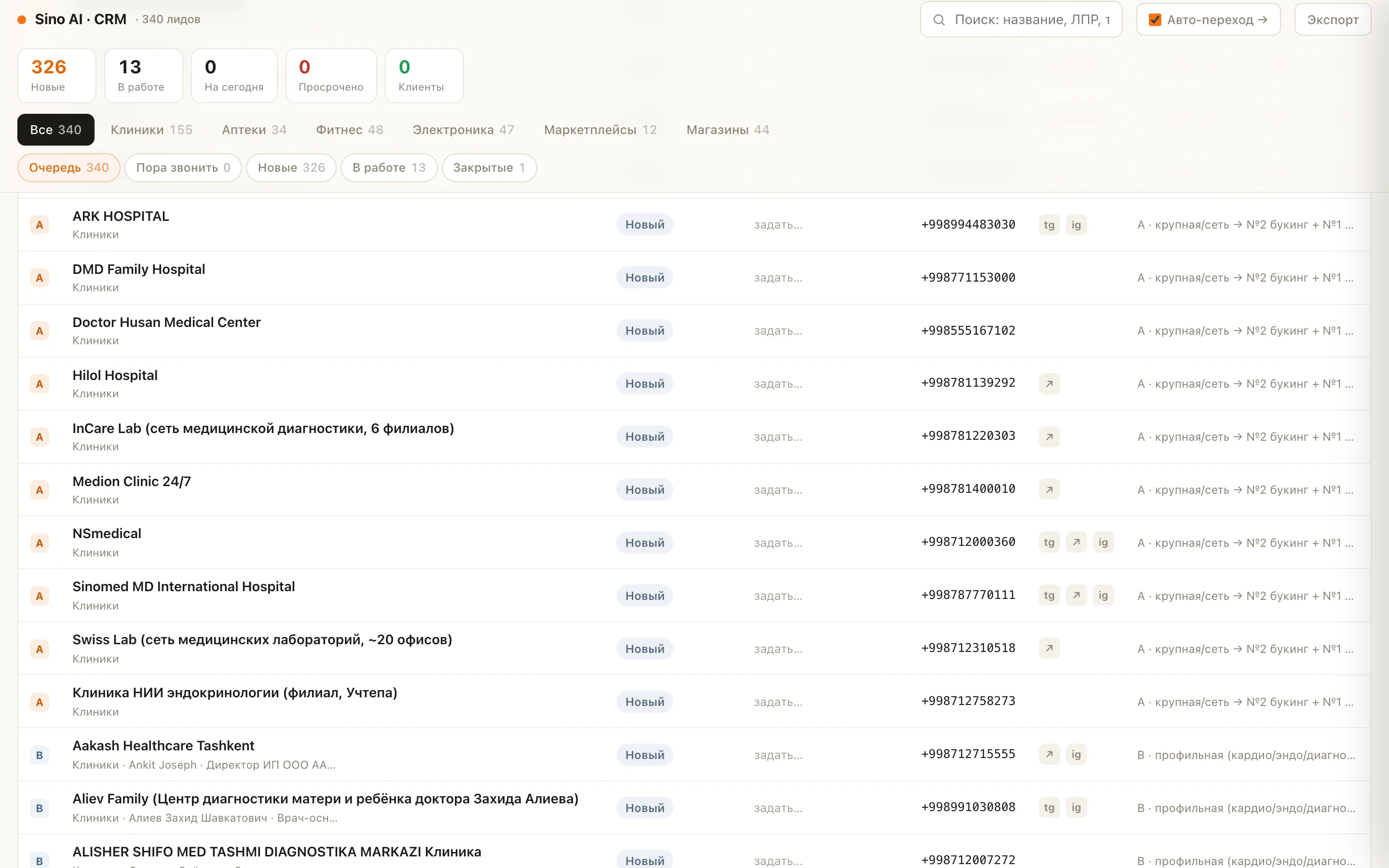Image resolution: width=1389 pixels, height=868 pixels.
Task: Switch to the Магазины 44 tab
Action: [728, 130]
